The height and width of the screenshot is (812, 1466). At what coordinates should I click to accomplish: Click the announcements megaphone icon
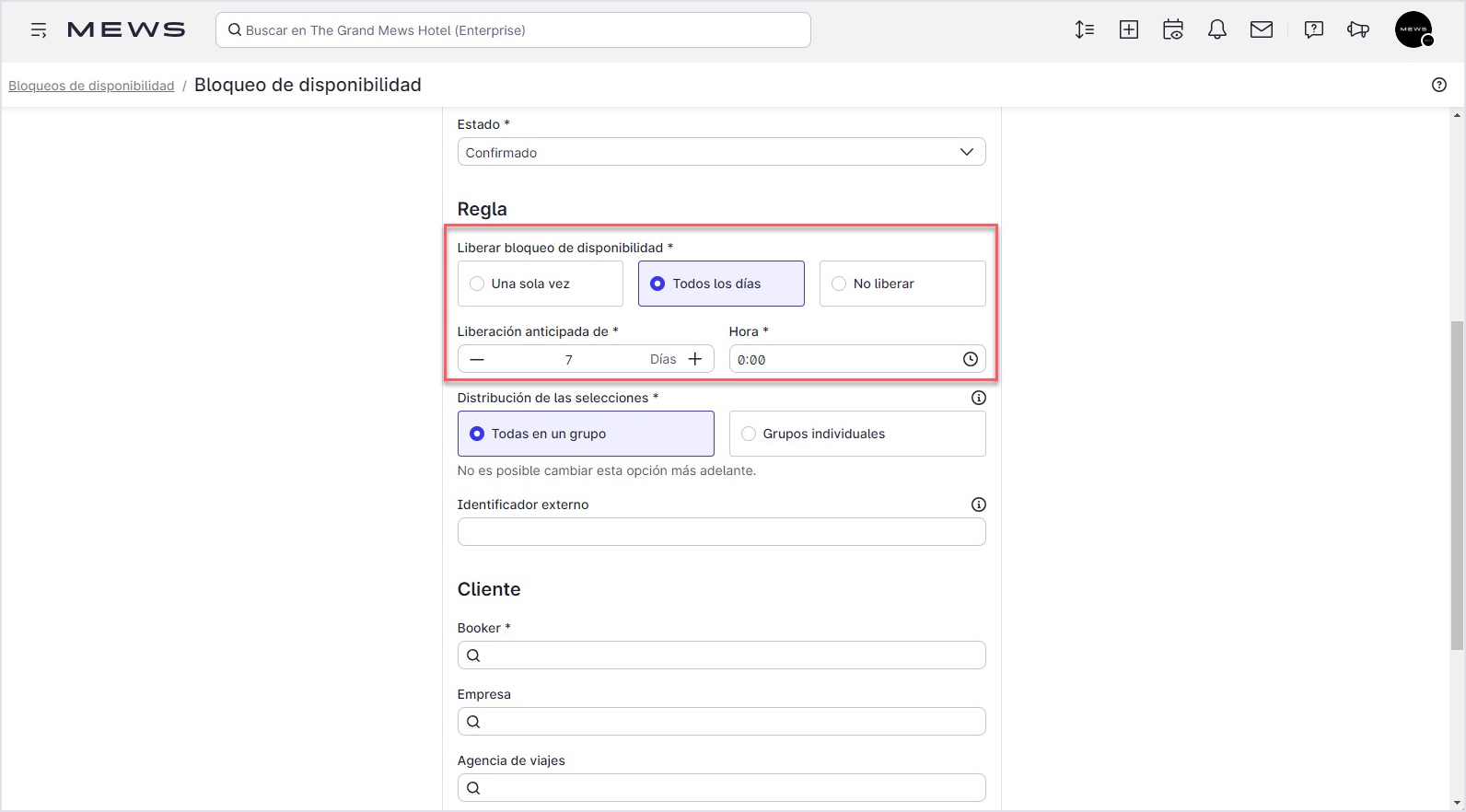1357,29
